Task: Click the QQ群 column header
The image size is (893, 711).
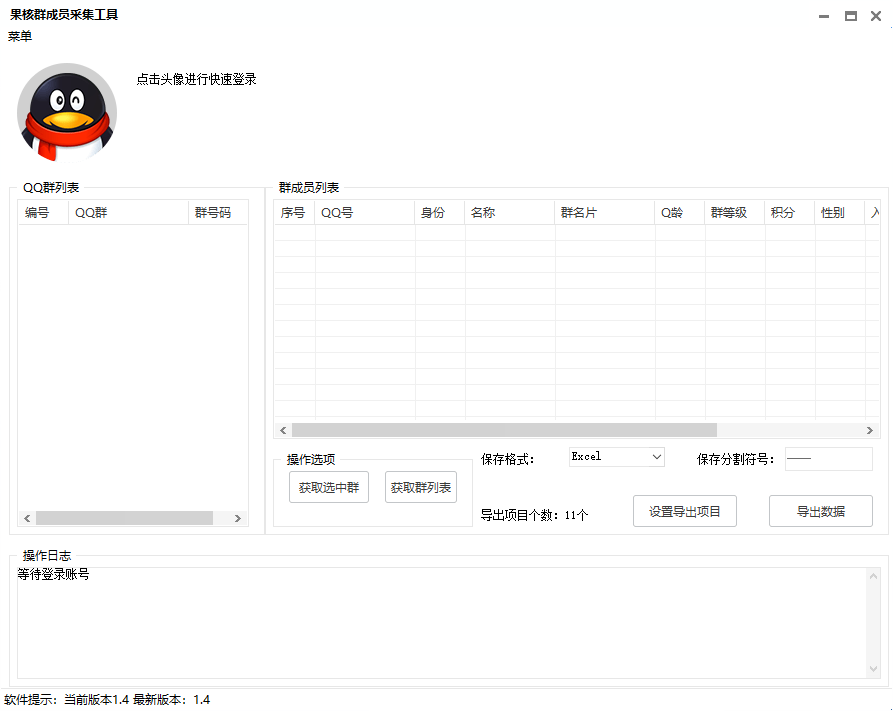Action: pyautogui.click(x=128, y=213)
